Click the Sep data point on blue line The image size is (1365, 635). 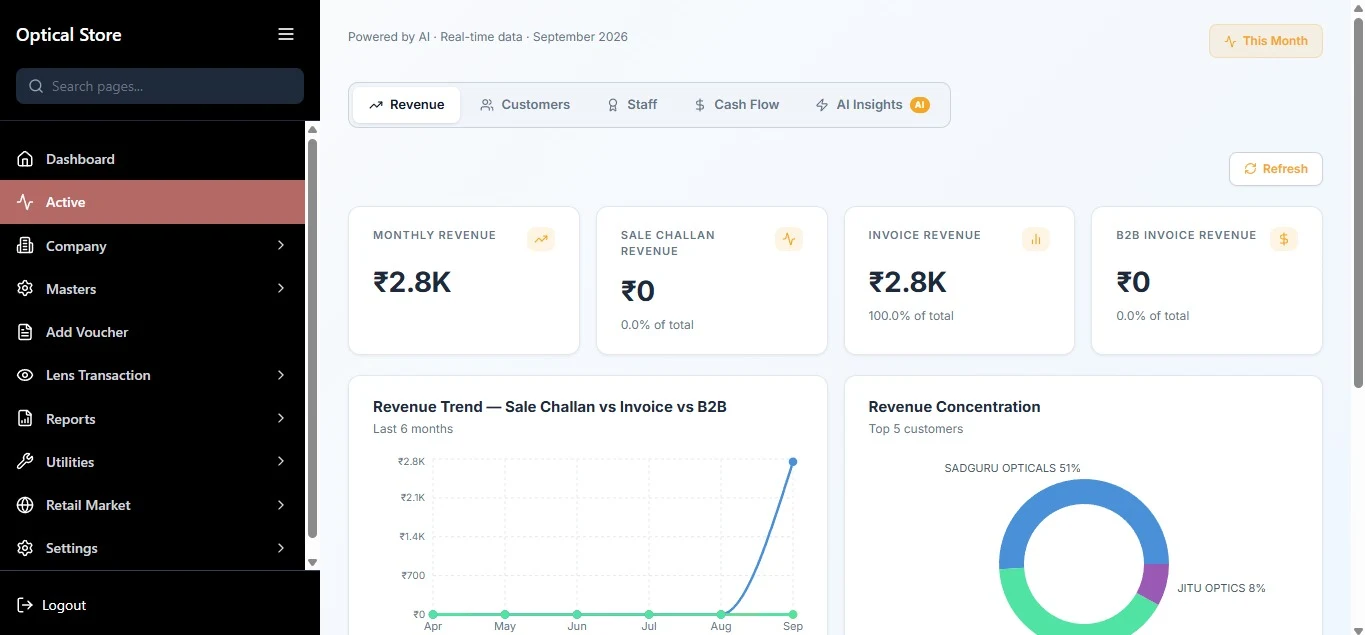coord(793,462)
